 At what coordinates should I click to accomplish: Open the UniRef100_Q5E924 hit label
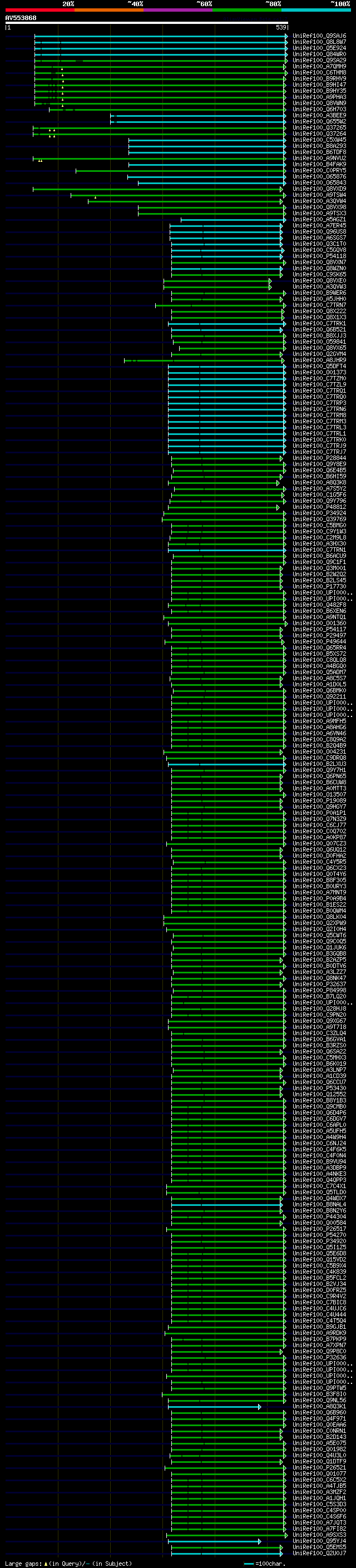click(x=319, y=49)
